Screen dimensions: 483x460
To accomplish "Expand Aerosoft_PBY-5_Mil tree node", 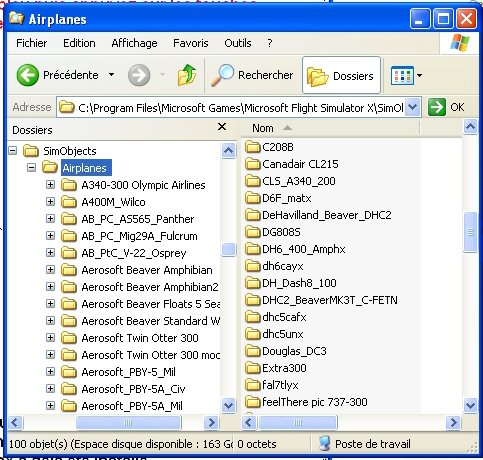I will pos(50,372).
